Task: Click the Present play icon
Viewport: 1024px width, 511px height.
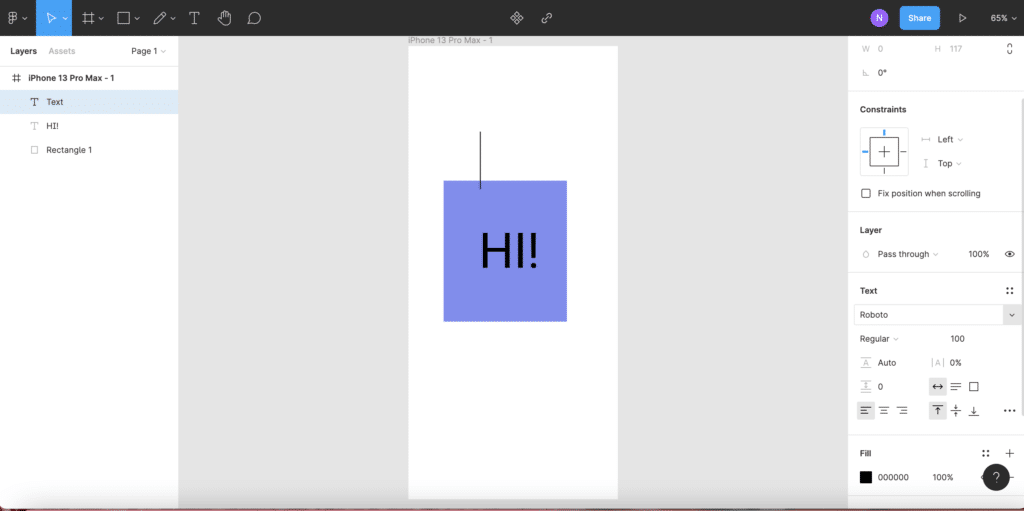Action: pos(962,18)
